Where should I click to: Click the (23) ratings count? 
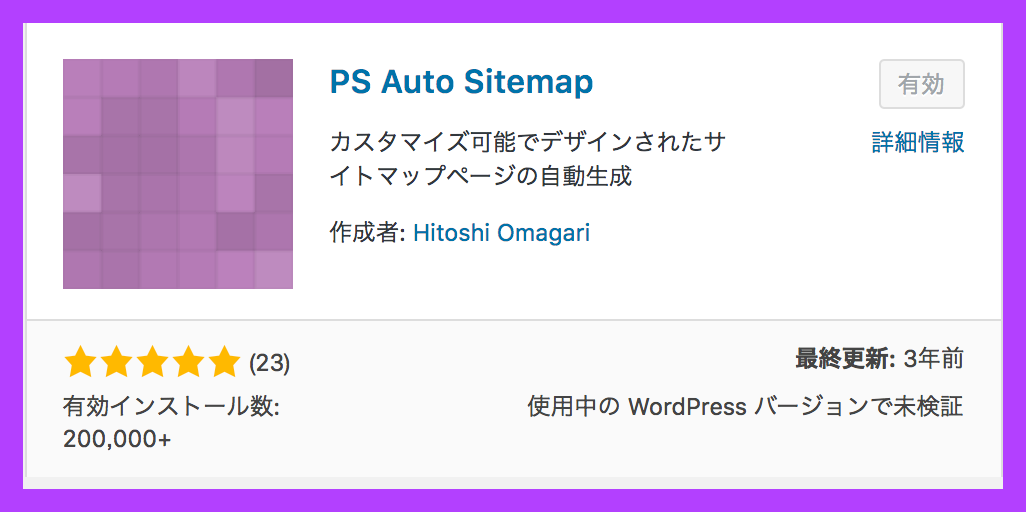pyautogui.click(x=270, y=363)
